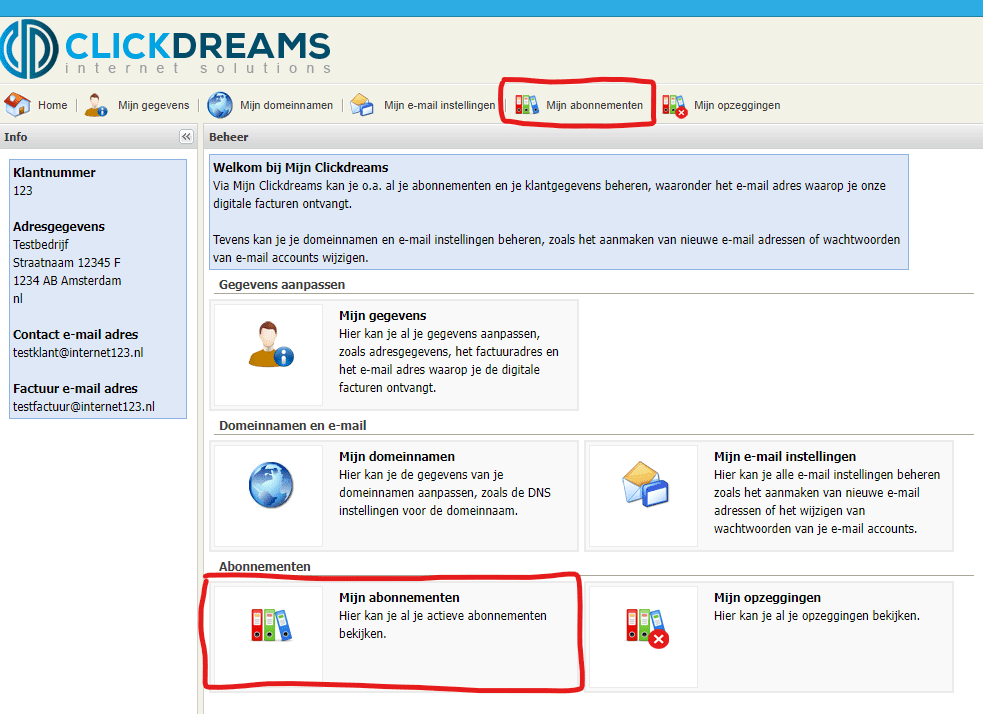Open the Mijn e-mail instellingen card title

[x=785, y=456]
